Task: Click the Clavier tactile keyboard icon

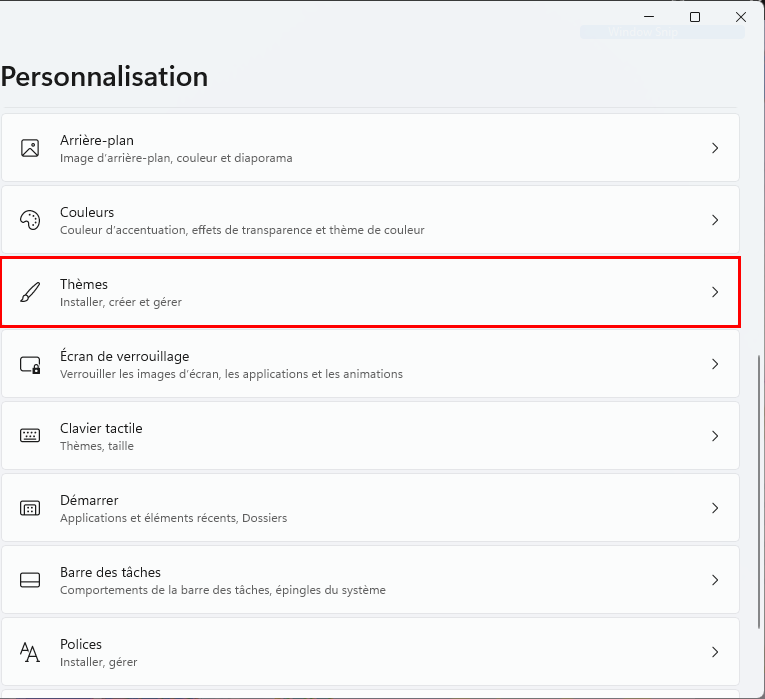Action: click(x=30, y=436)
